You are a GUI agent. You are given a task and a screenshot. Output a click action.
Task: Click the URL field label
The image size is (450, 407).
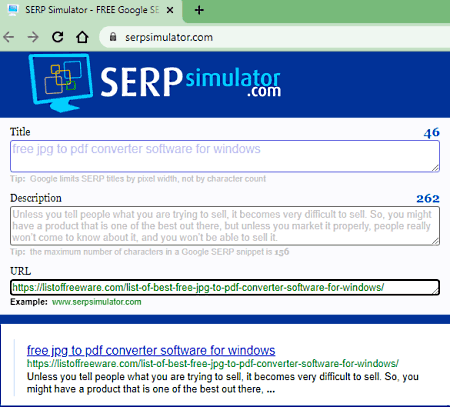[x=20, y=271]
